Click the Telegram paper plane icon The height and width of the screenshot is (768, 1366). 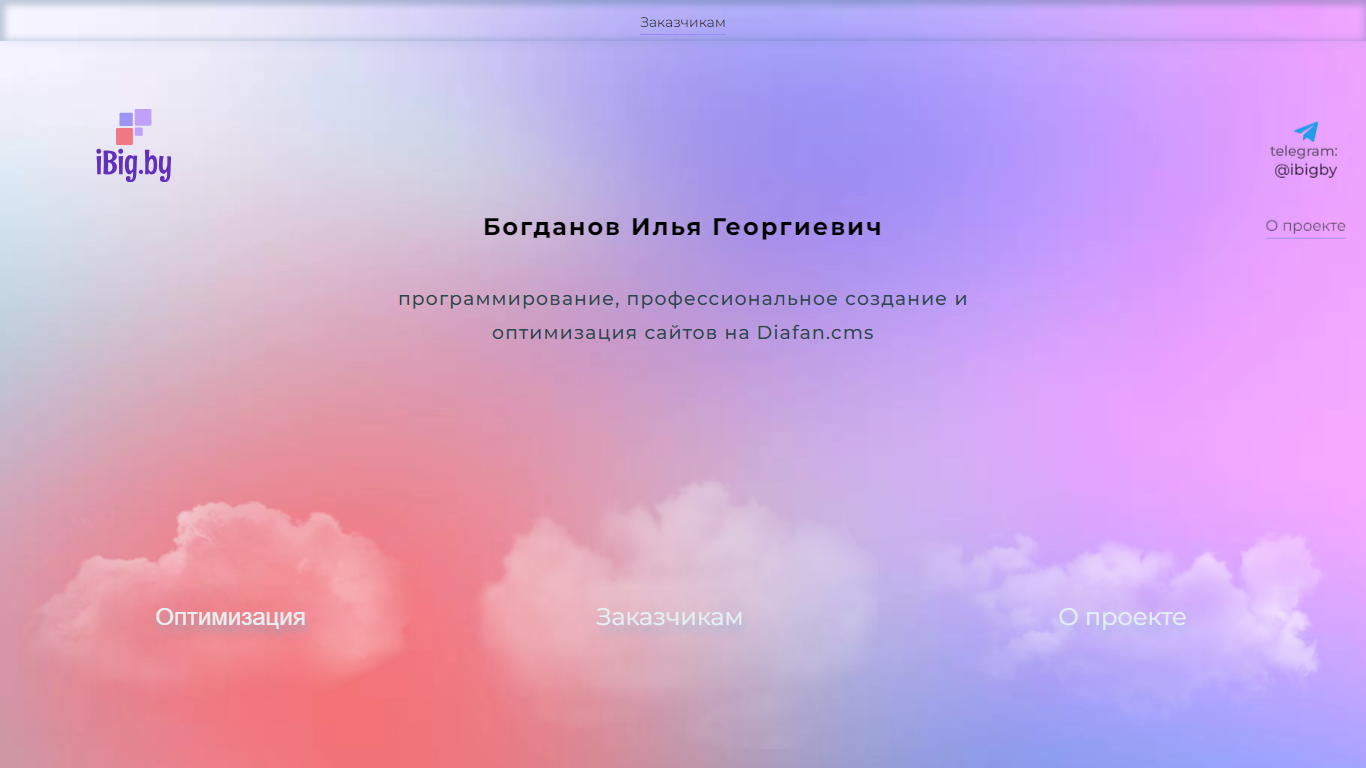pos(1305,131)
